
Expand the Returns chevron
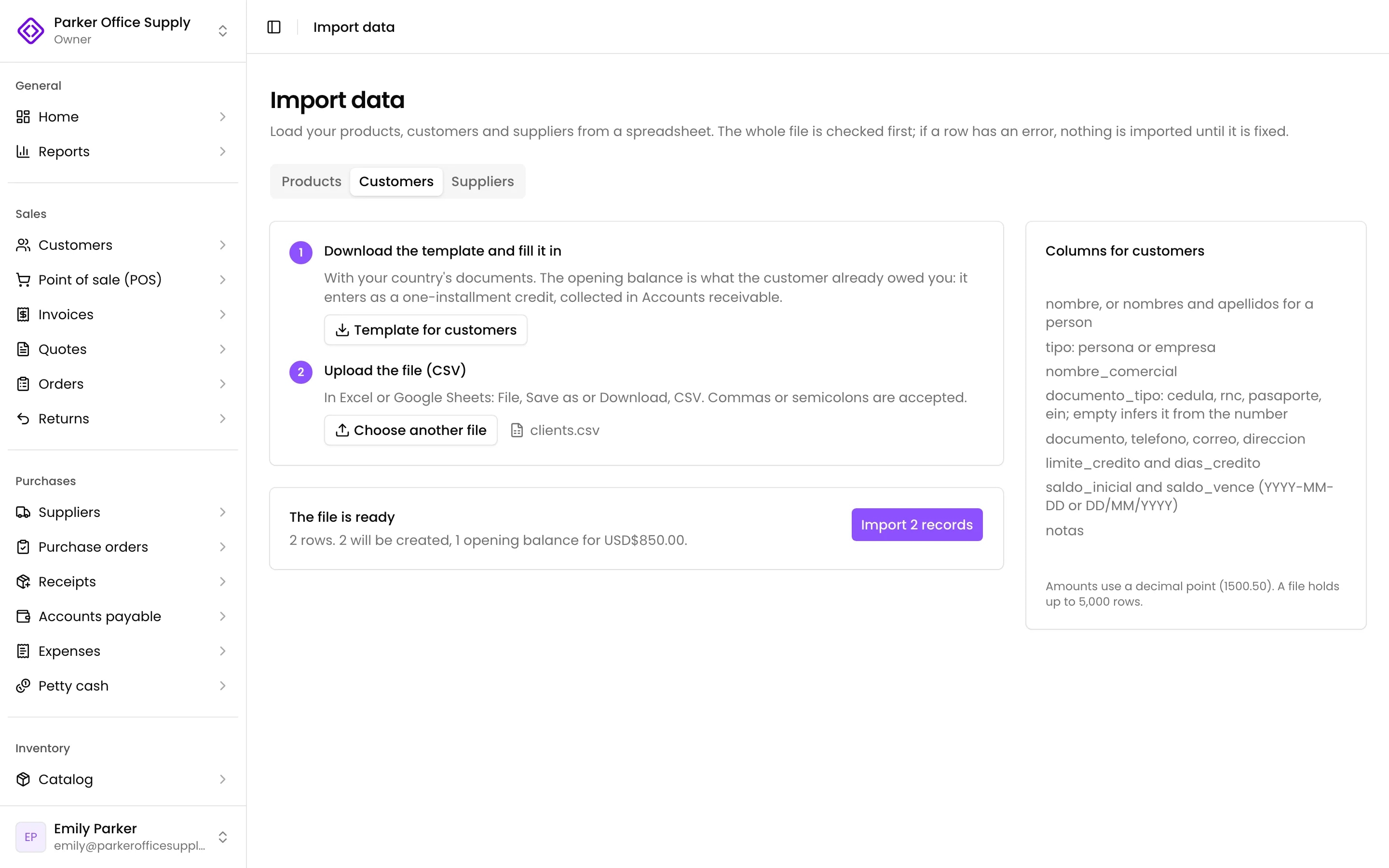pos(223,419)
